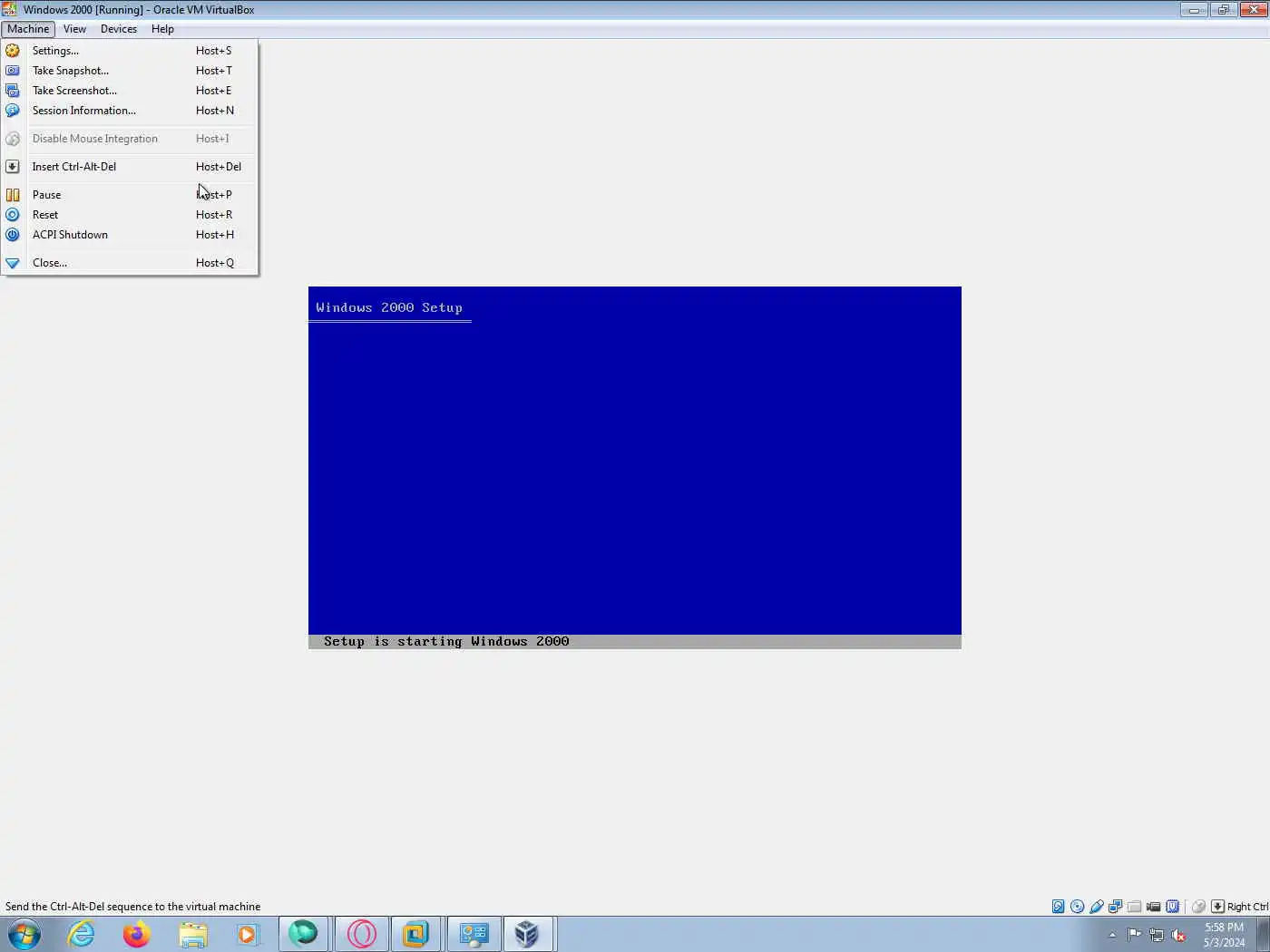Open the network tray icon
This screenshot has height=952, width=1270.
click(1157, 935)
